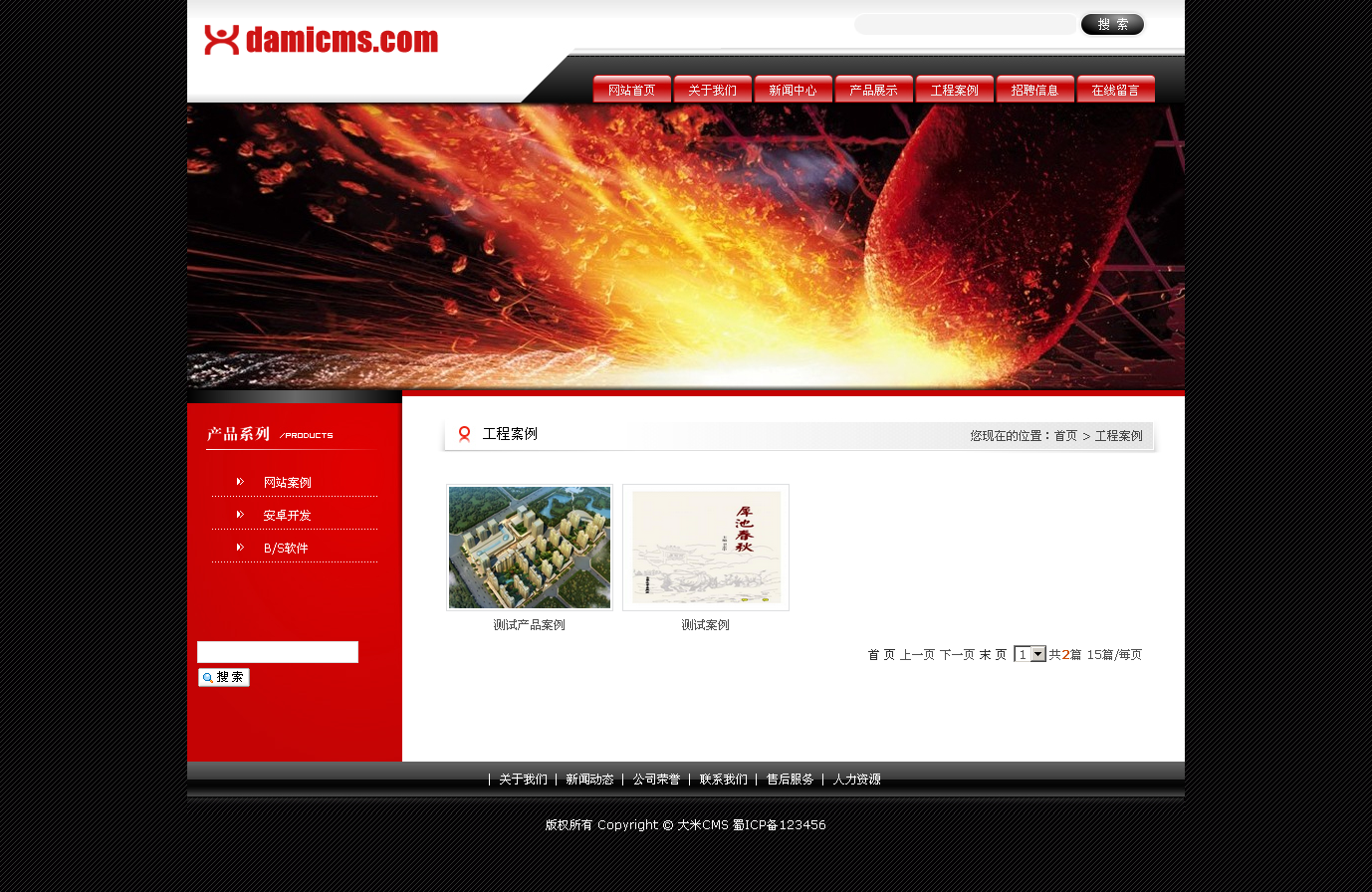Open the page number dropdown

[1030, 654]
